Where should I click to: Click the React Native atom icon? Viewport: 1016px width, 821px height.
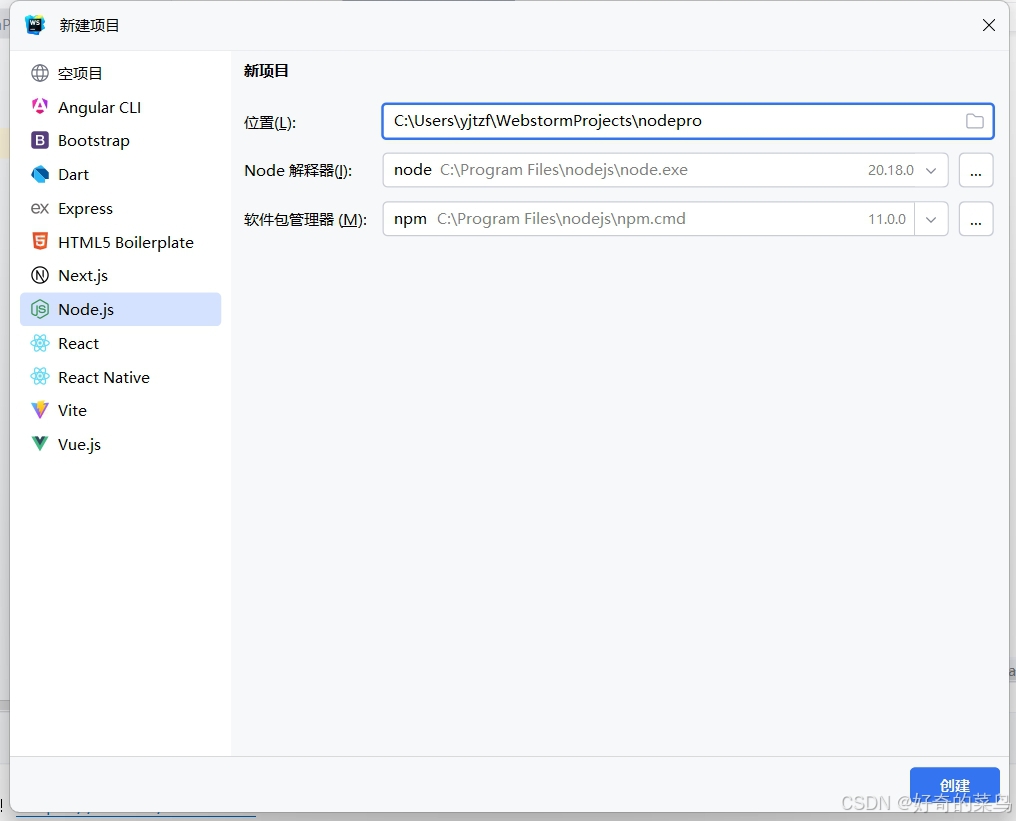[x=40, y=376]
